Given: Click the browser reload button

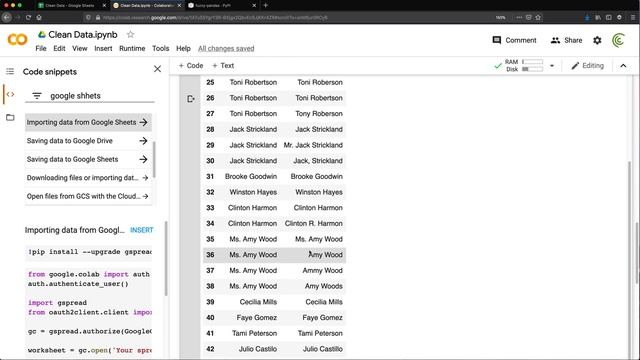Looking at the screenshot, I should [x=28, y=17].
